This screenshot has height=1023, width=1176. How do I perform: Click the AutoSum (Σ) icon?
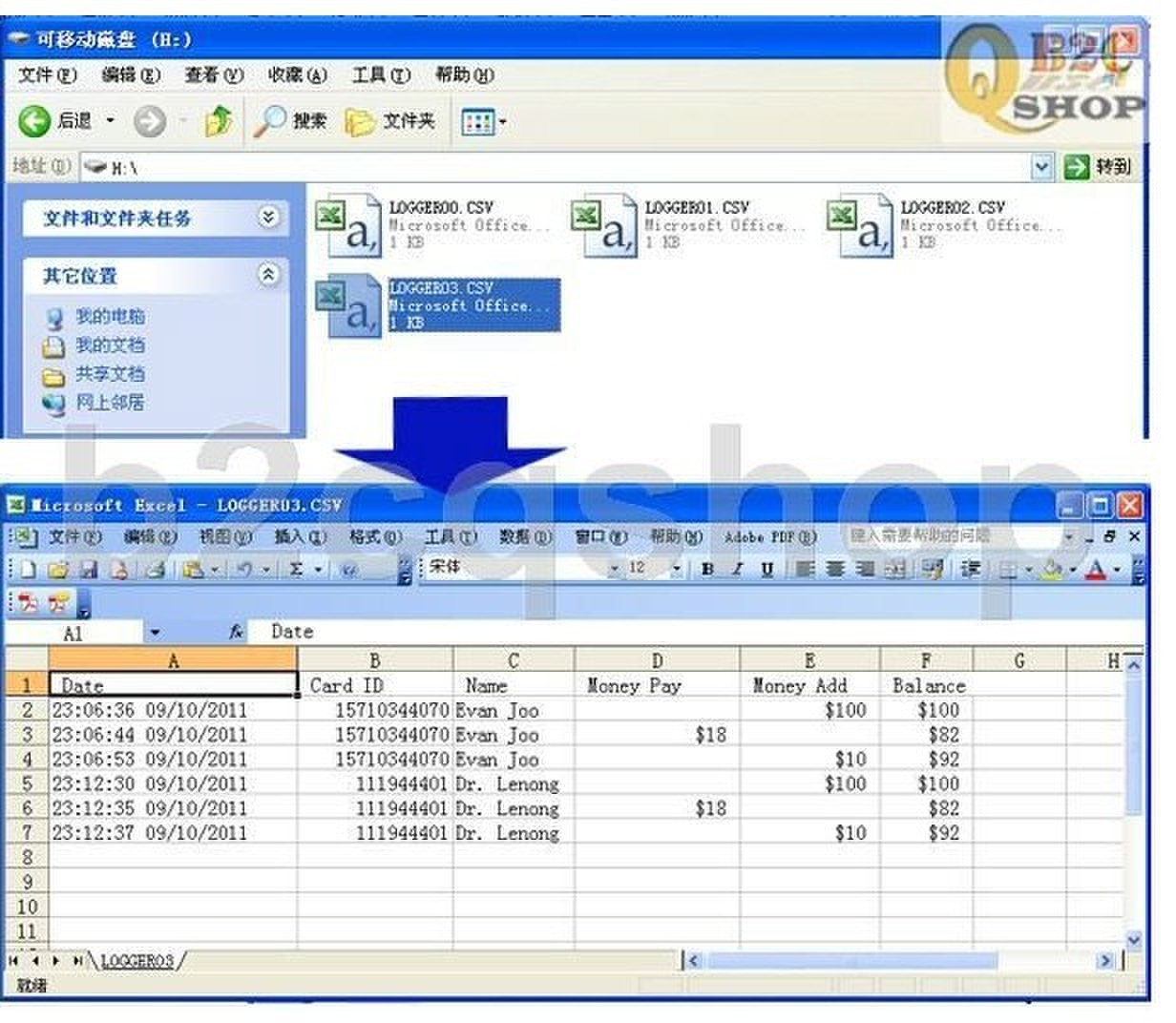(296, 570)
